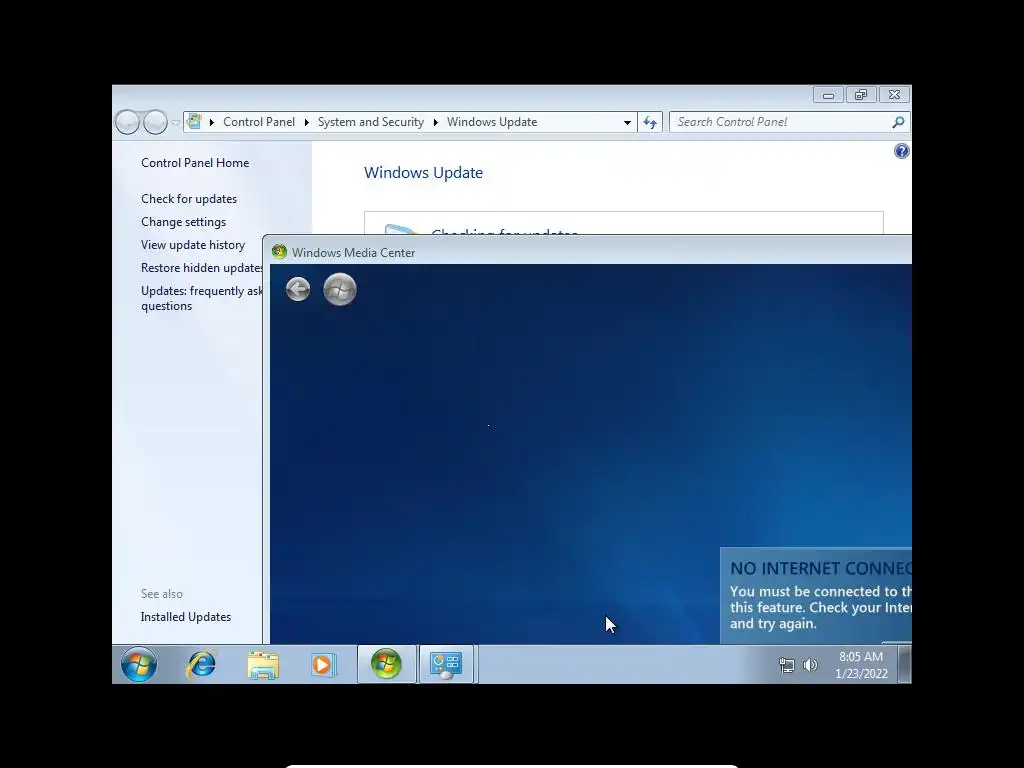Switch to Windows Media Center taskbar button
This screenshot has width=1024, height=768.
pos(386,664)
